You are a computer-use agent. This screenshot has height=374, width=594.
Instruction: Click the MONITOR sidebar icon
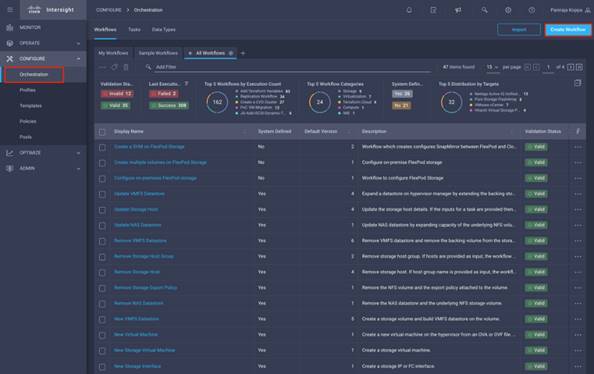[x=10, y=28]
